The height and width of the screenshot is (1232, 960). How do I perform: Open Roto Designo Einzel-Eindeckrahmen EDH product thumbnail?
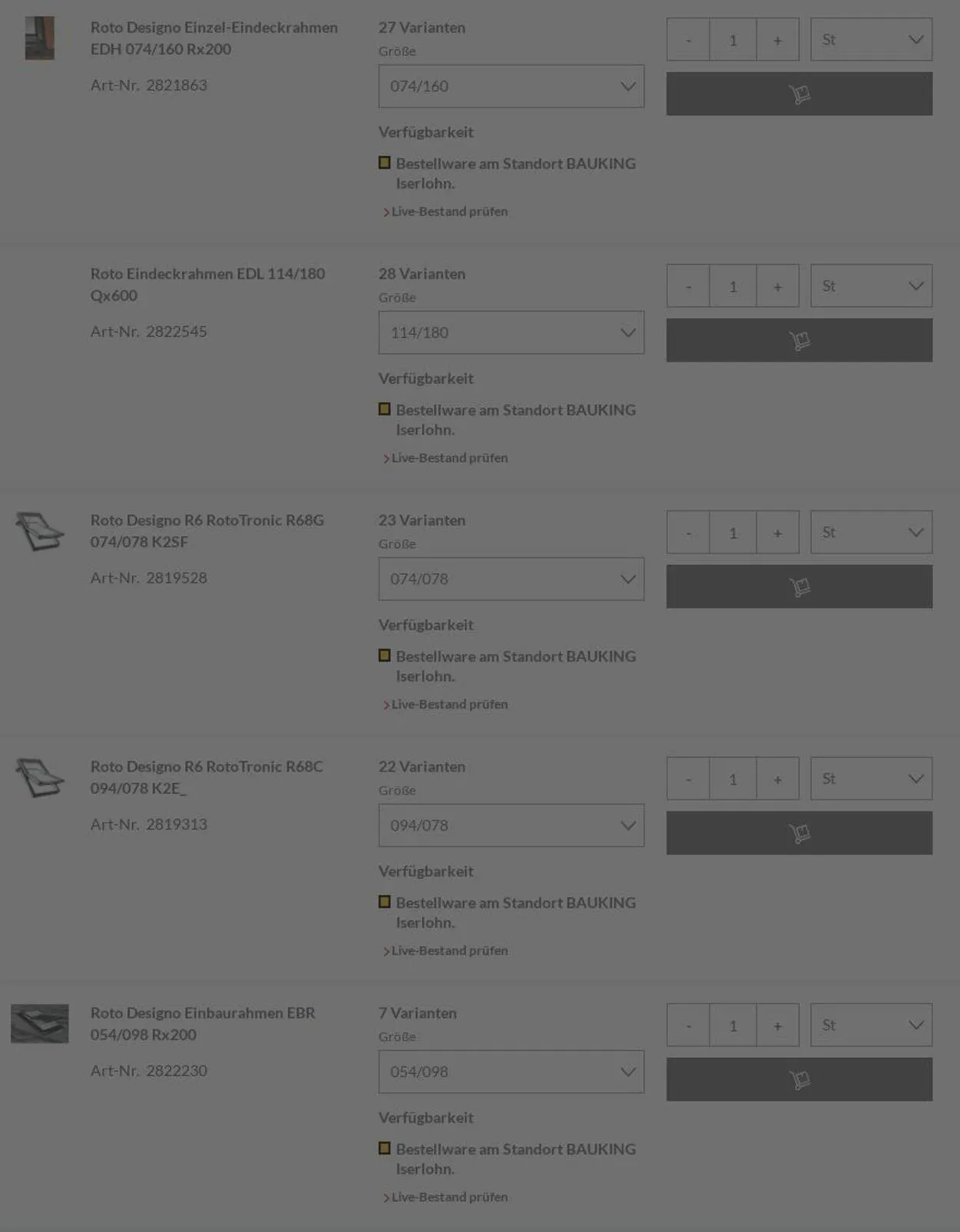[40, 38]
